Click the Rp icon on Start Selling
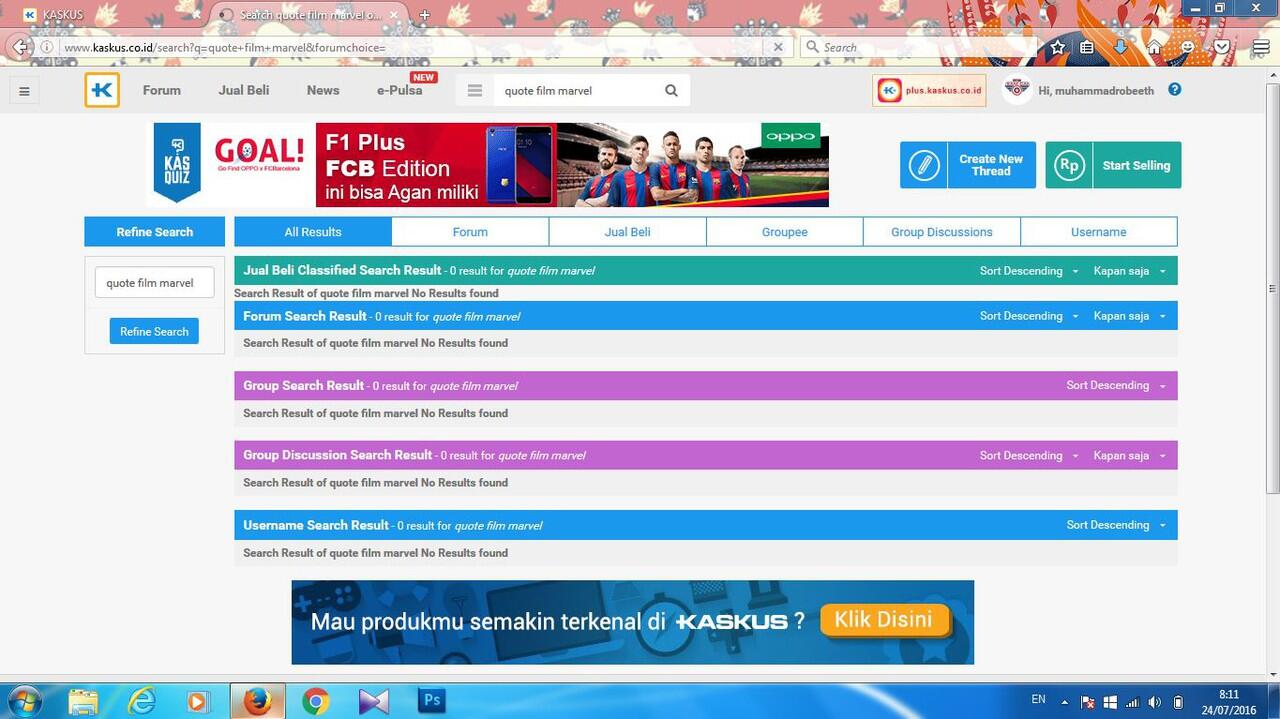This screenshot has width=1280, height=719. click(1069, 165)
